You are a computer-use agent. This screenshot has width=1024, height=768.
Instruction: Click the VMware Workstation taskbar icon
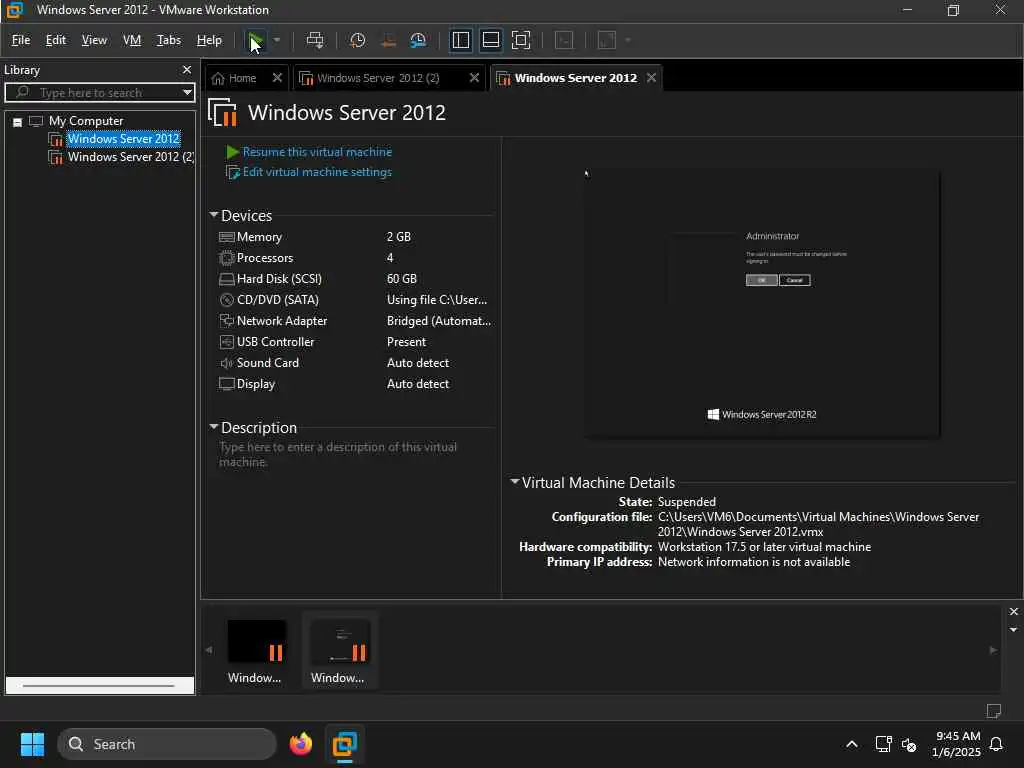pos(345,744)
